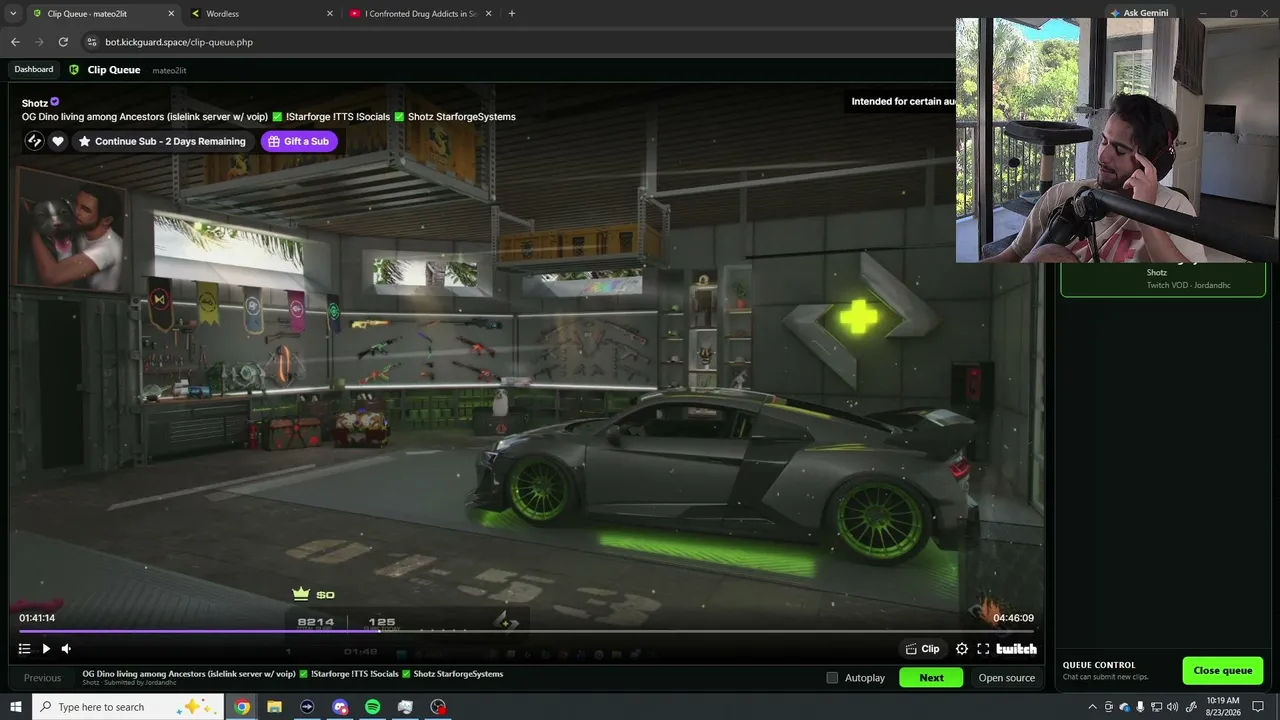Viewport: 1280px width, 720px height.
Task: Open Discord from the taskbar
Action: 340,707
